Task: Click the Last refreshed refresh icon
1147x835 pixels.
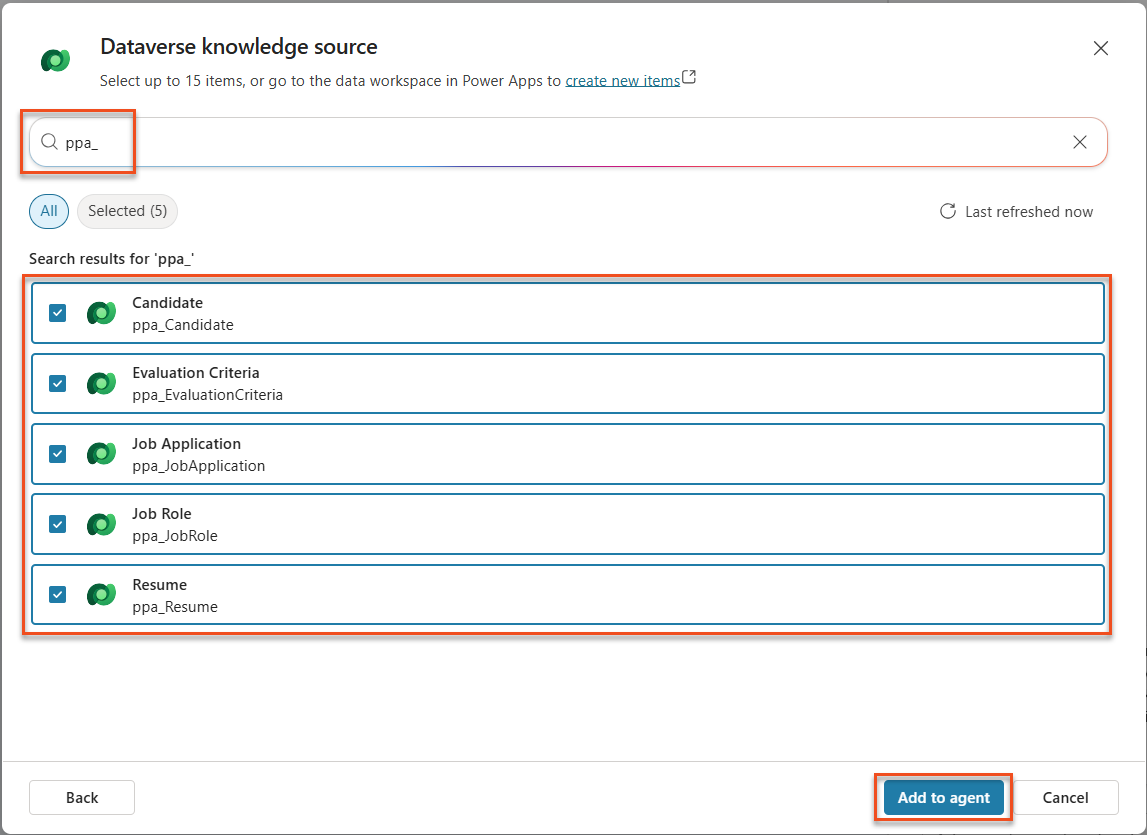Action: pyautogui.click(x=948, y=211)
